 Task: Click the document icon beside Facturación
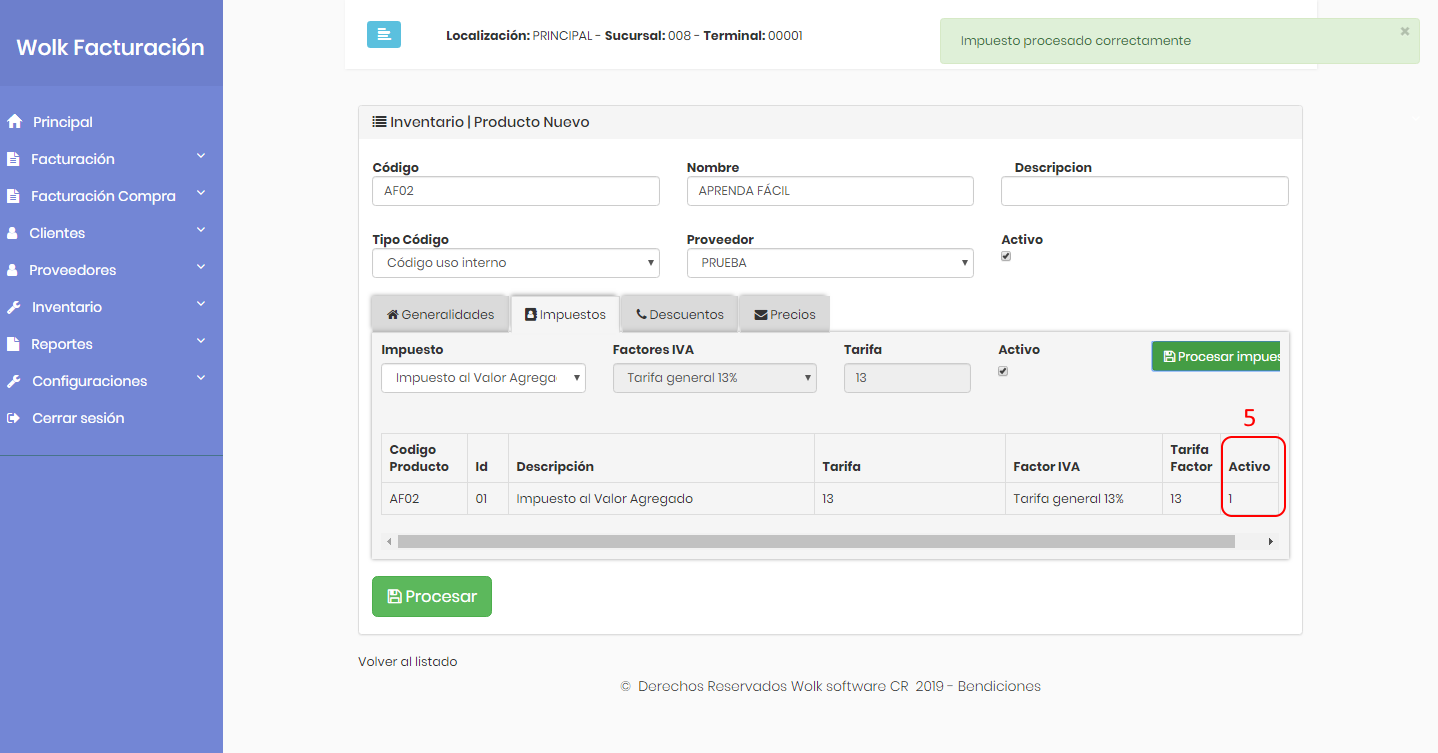click(13, 159)
